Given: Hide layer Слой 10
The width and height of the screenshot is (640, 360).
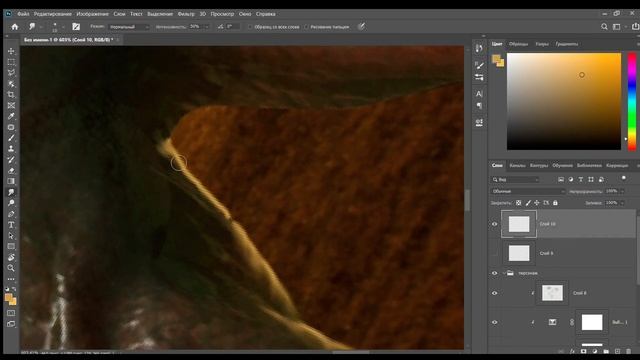Looking at the screenshot, I should click(494, 224).
